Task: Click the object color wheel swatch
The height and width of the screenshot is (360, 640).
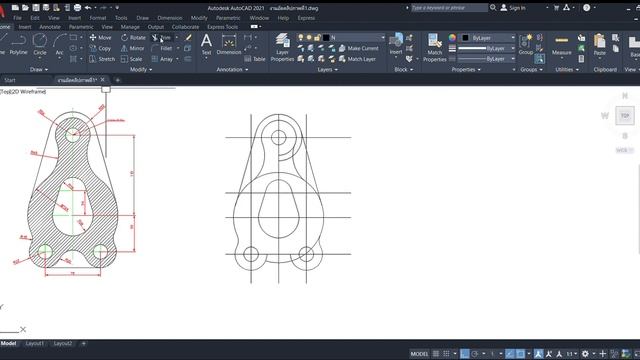Action: pos(452,38)
